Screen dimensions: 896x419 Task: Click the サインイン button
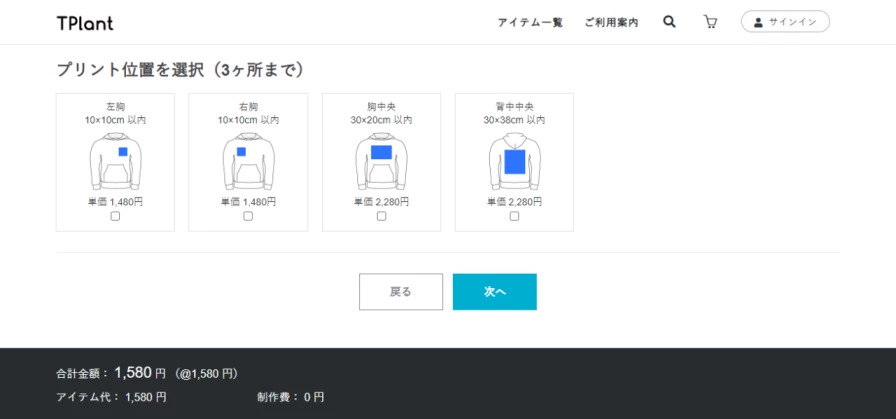coord(785,22)
